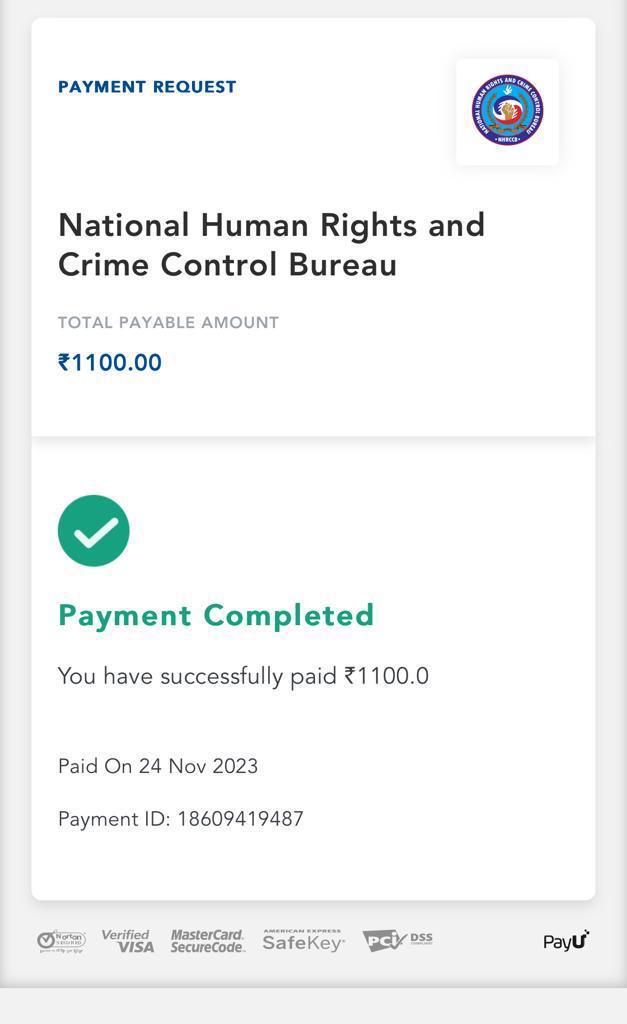
Task: Click the 'Payment ID:' label text
Action: (x=114, y=819)
